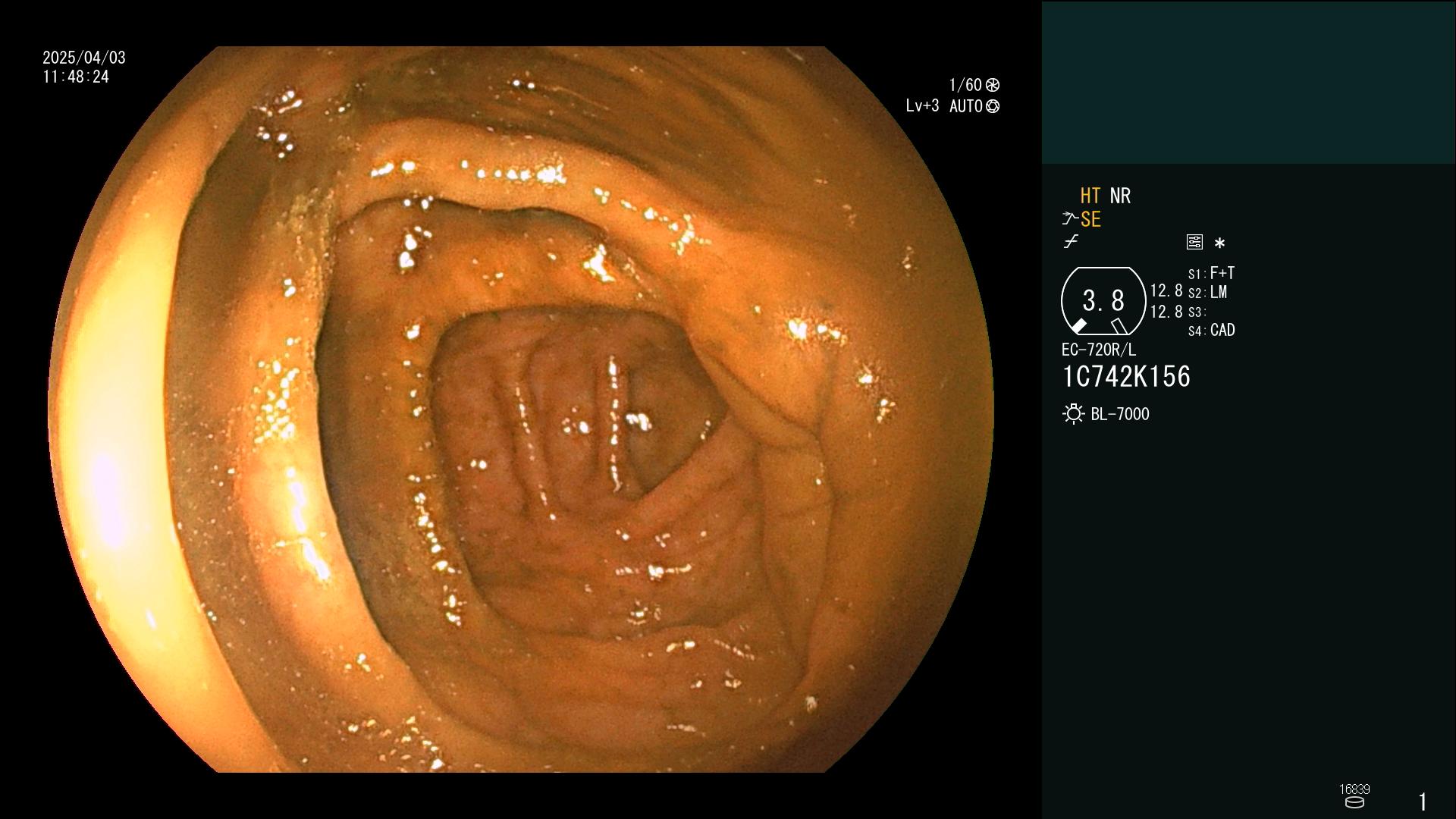Viewport: 1456px width, 819px height.
Task: Click the time 11:48:24
Action: point(76,77)
